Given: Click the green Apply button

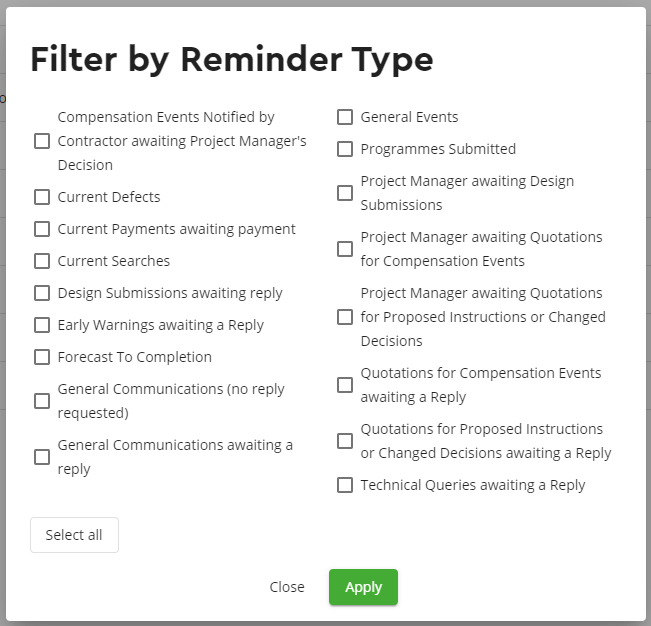Looking at the screenshot, I should point(363,587).
